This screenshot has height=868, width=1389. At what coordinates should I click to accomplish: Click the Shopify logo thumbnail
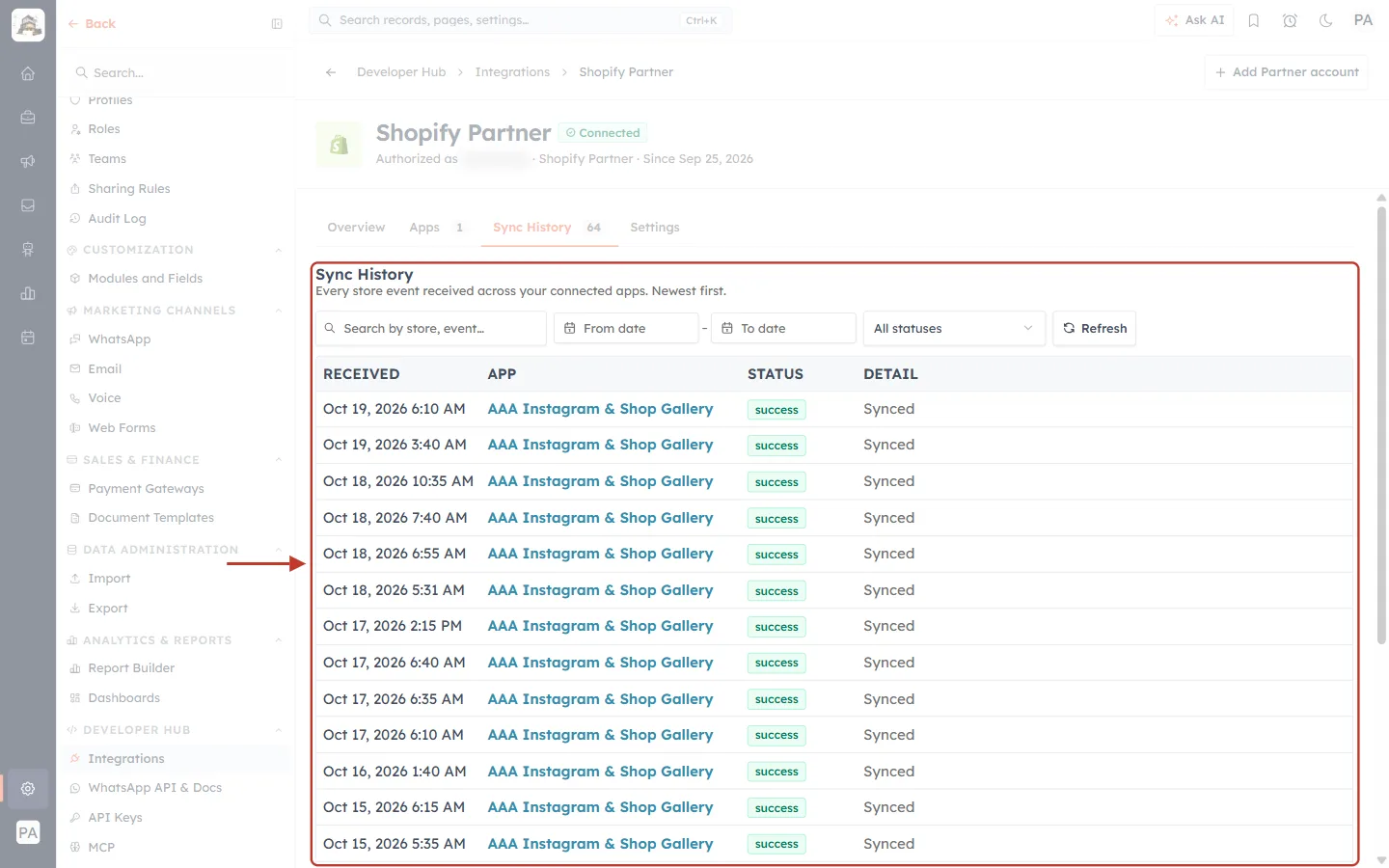click(x=339, y=145)
